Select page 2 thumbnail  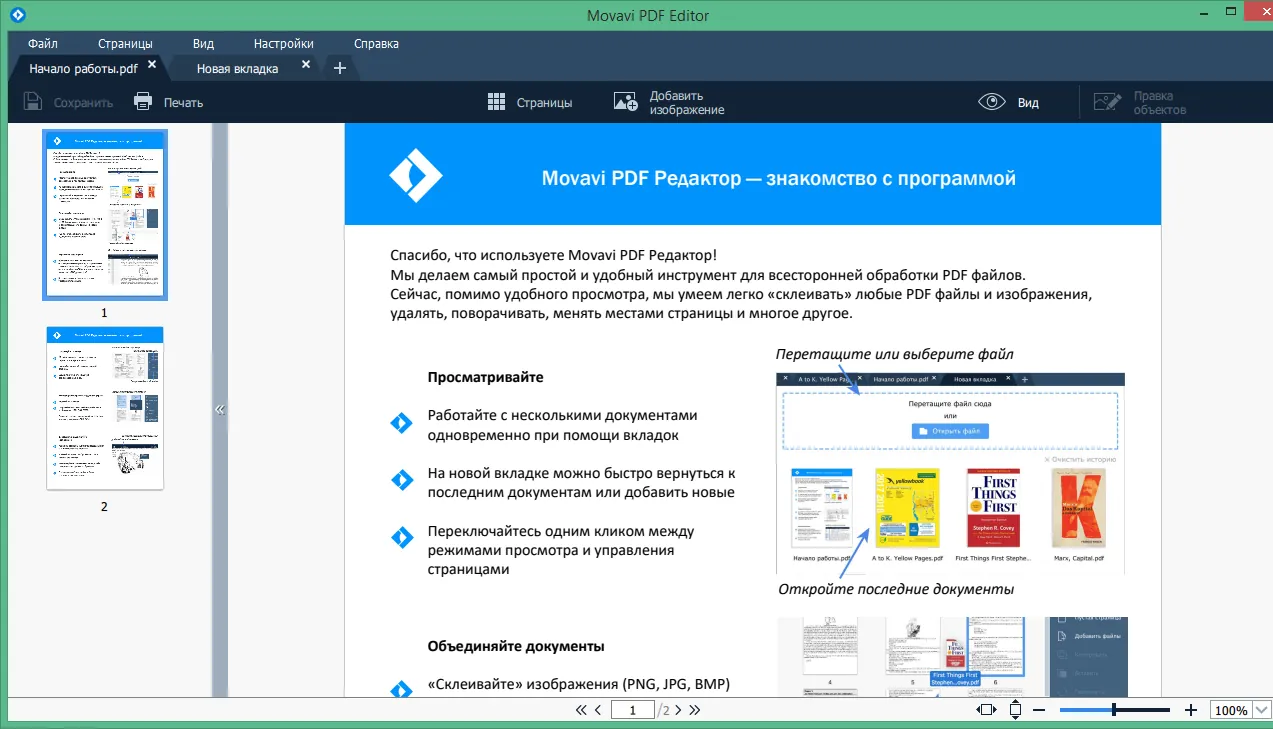pyautogui.click(x=105, y=408)
